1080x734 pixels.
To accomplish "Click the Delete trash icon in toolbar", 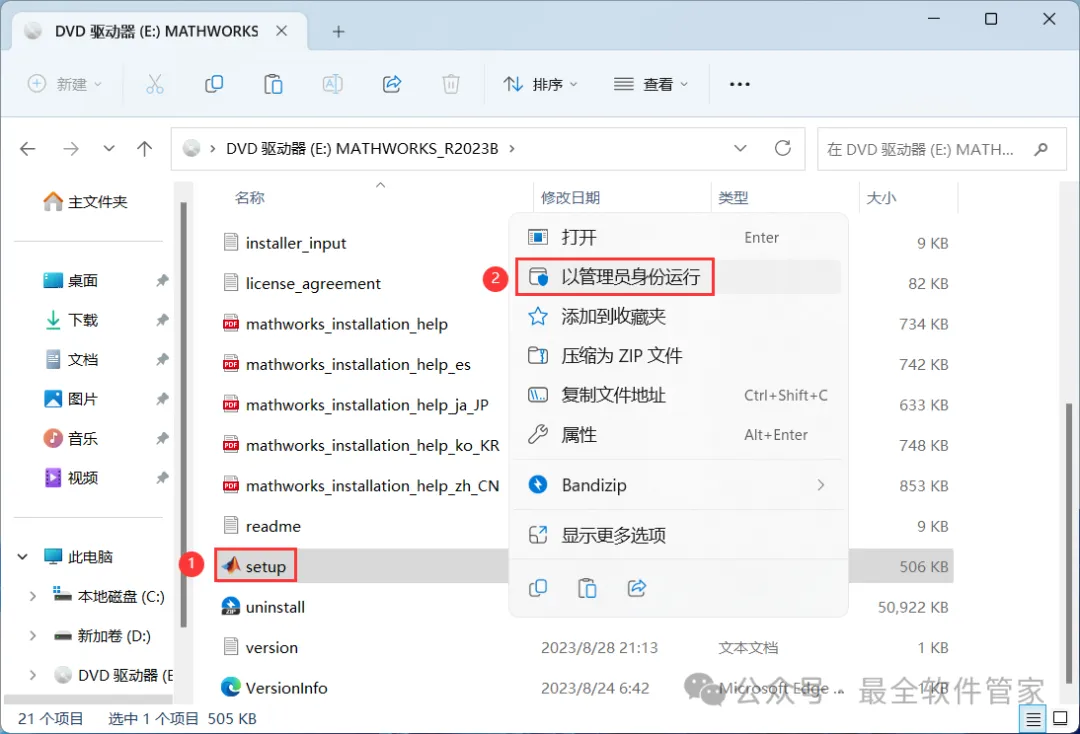I will pos(451,84).
